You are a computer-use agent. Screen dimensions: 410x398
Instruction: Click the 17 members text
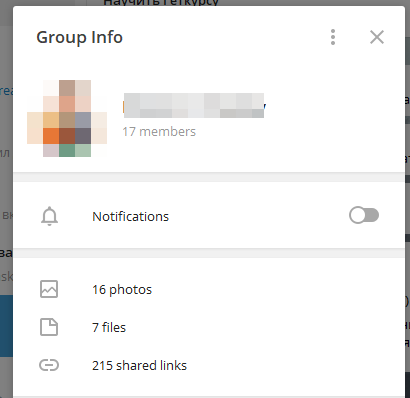159,132
